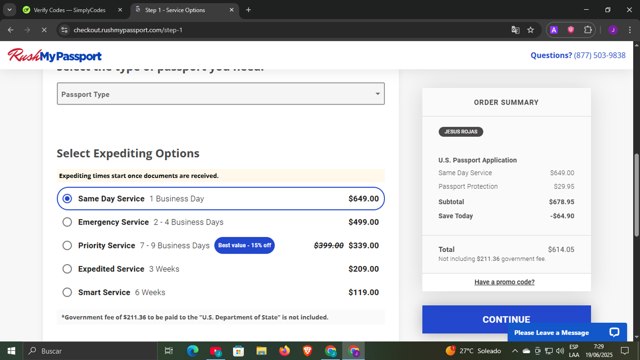Show hidden system tray icons
Viewport: 640px width, 360px height.
click(x=515, y=351)
